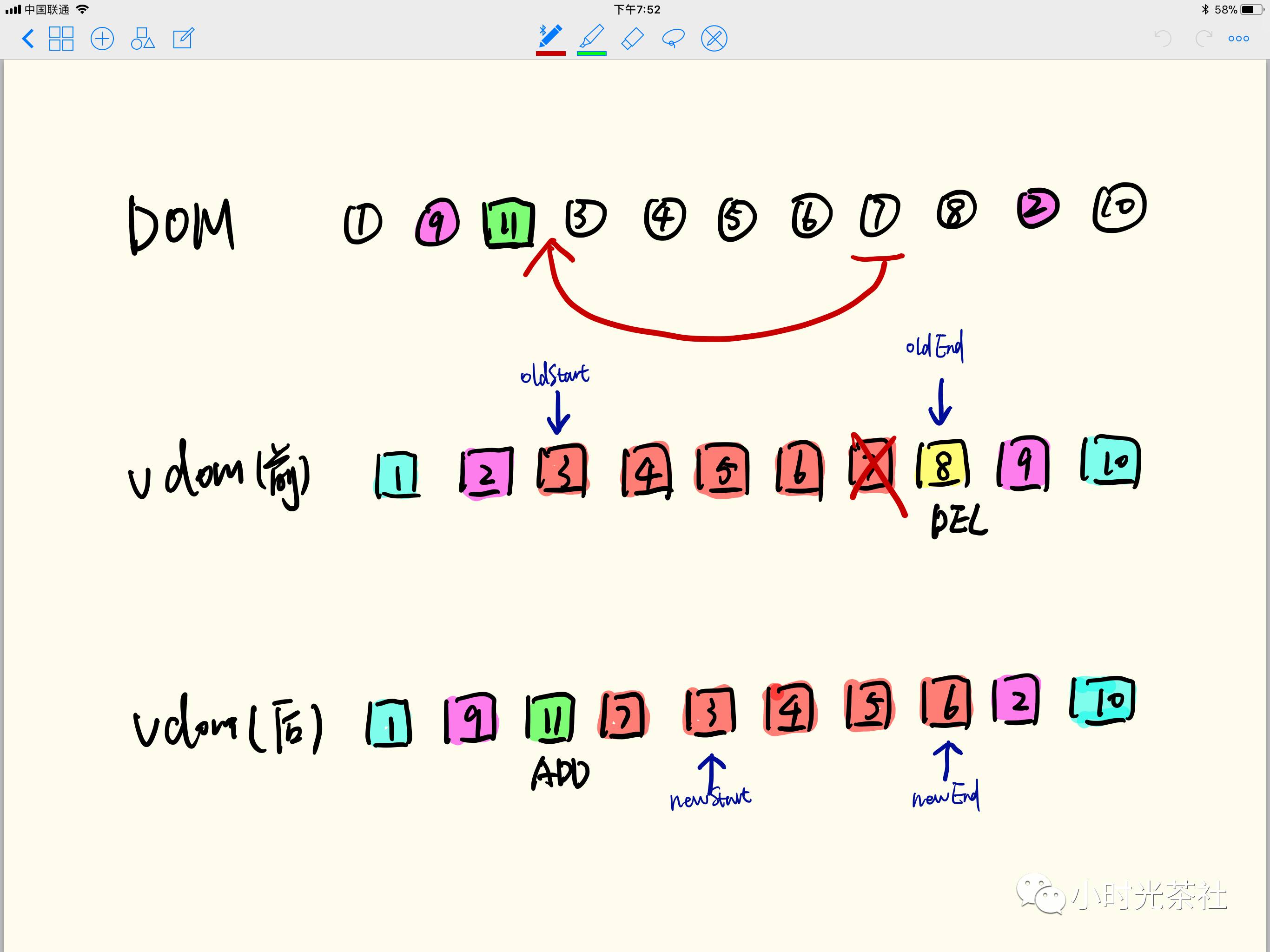Toggle the crossed-circle stylus mode button

[714, 39]
